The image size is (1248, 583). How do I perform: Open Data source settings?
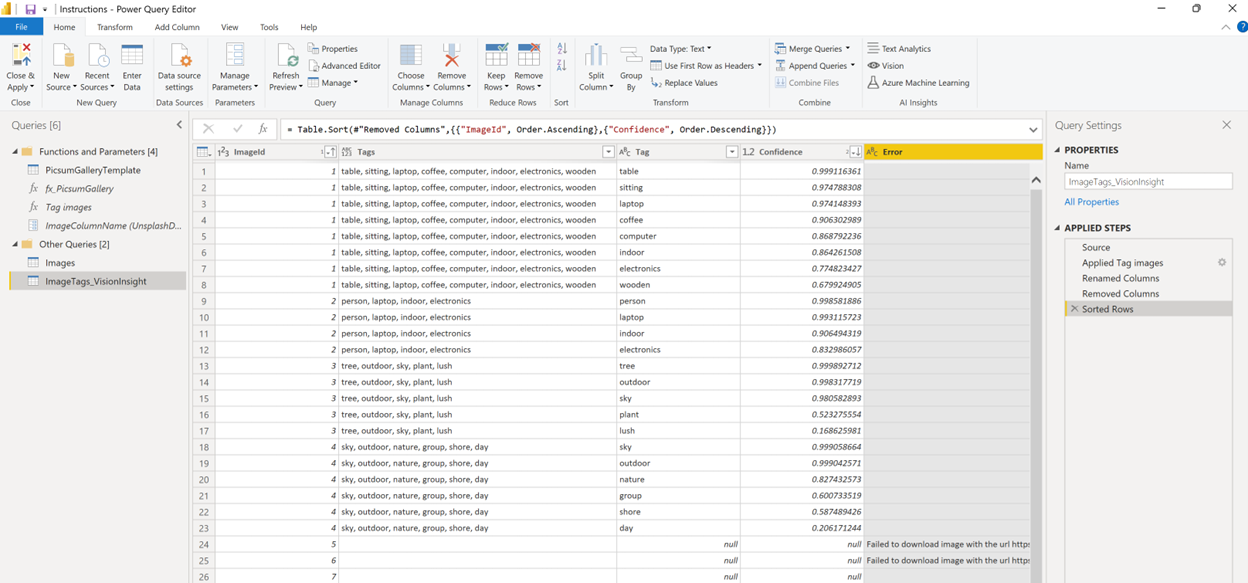pyautogui.click(x=179, y=57)
